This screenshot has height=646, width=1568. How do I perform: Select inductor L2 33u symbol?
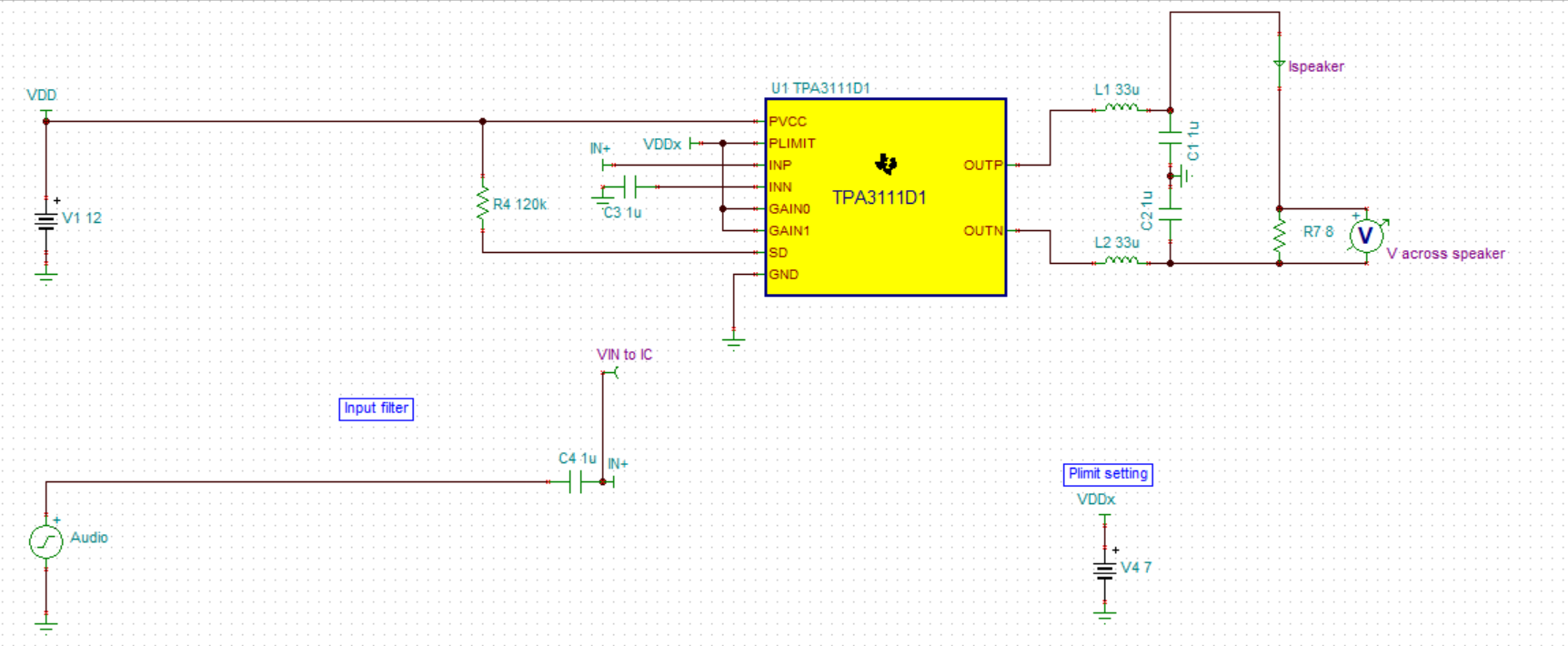tap(1121, 261)
